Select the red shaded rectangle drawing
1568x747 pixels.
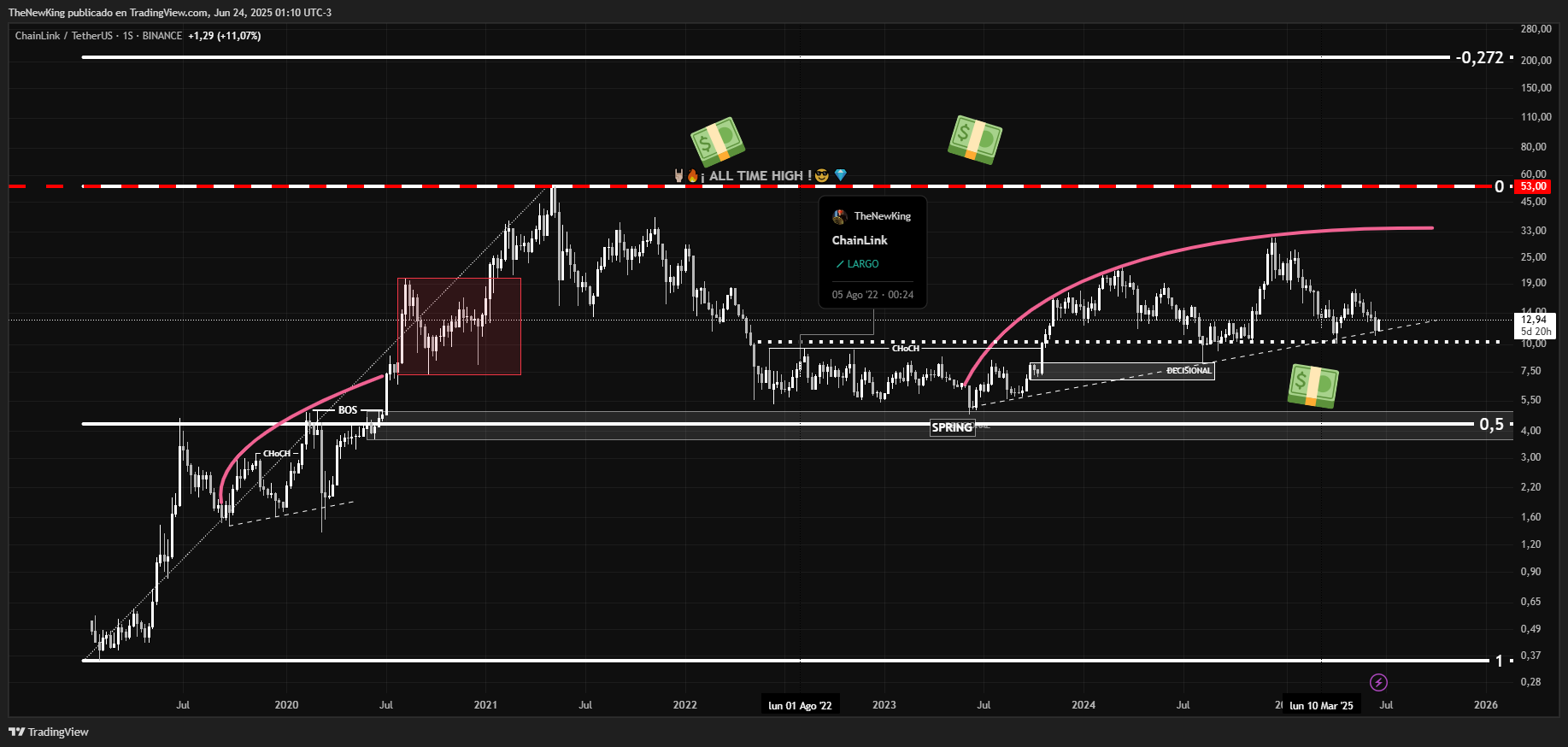(x=459, y=326)
